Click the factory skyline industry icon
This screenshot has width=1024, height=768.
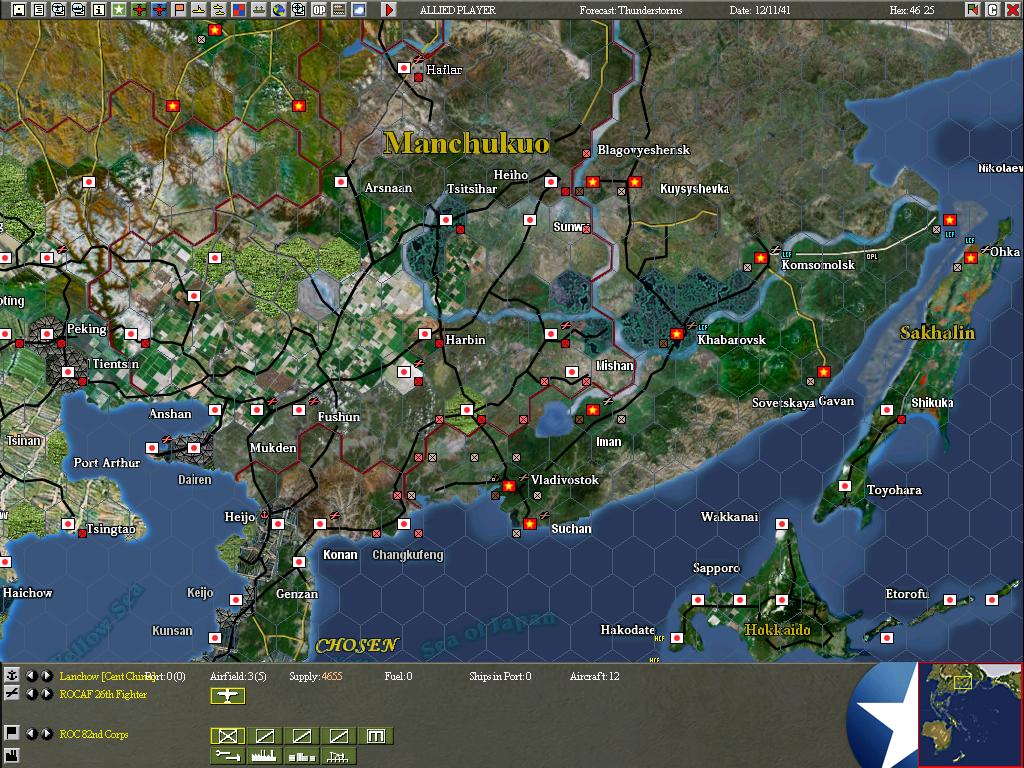(x=264, y=756)
